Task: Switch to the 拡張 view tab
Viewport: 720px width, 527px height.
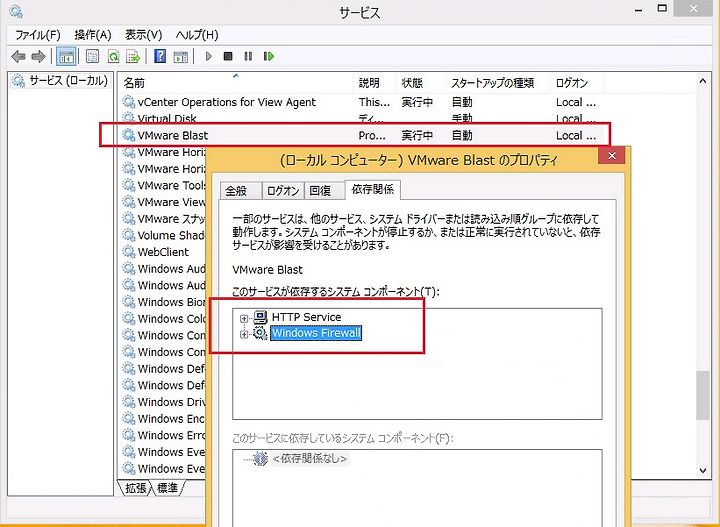Action: click(136, 488)
